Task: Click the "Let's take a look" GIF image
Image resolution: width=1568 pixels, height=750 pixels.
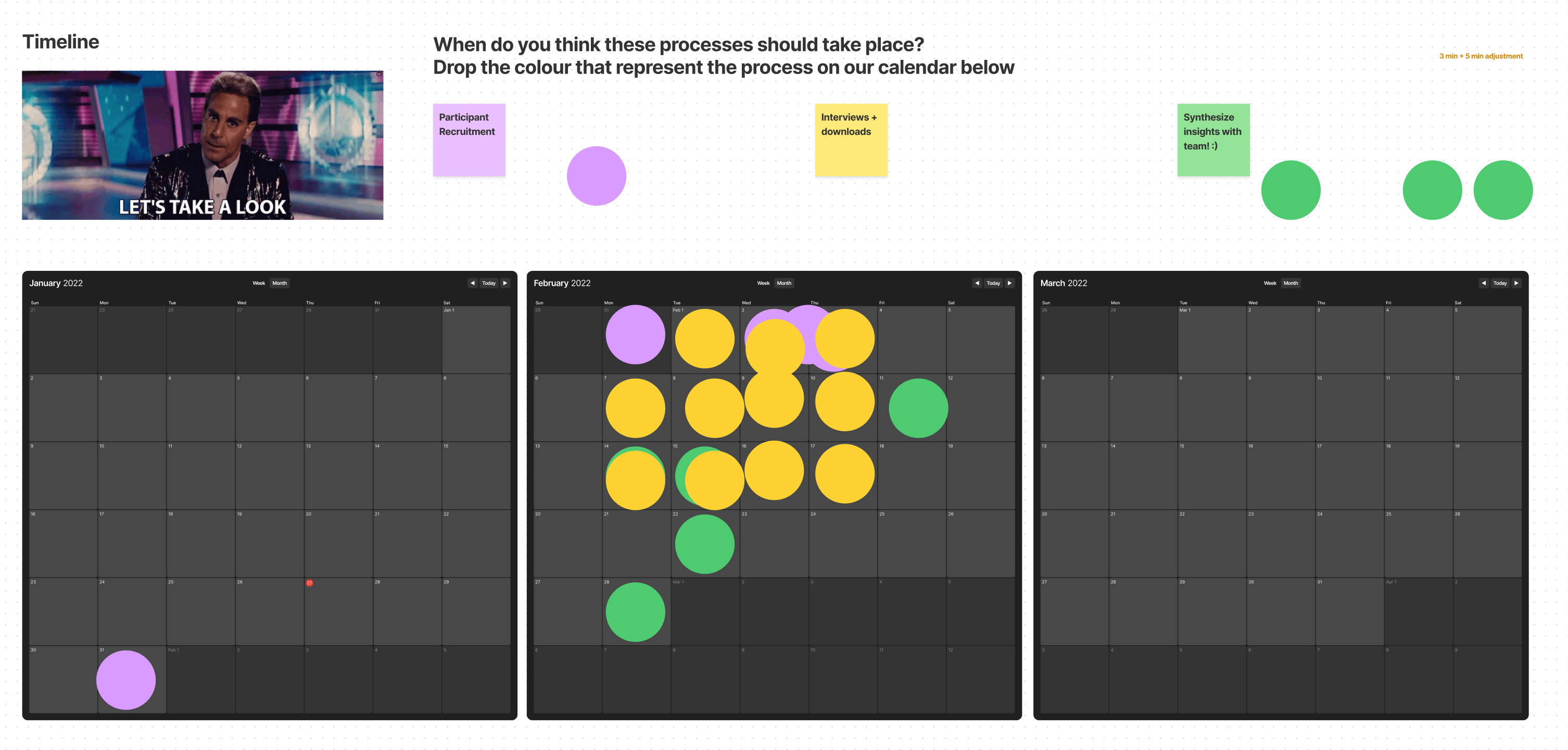Action: pyautogui.click(x=203, y=145)
